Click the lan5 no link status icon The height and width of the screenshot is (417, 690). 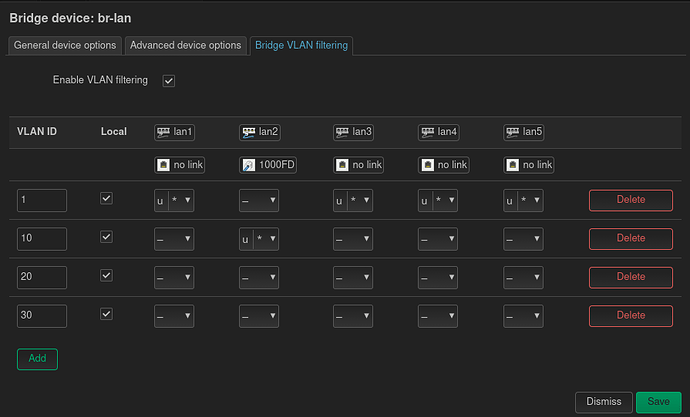pyautogui.click(x=512, y=165)
